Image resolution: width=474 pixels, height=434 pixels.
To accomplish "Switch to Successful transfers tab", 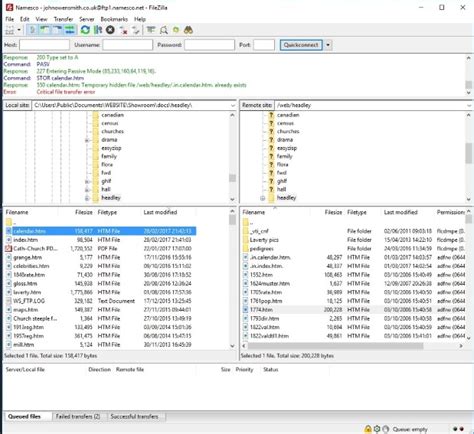I will [x=134, y=416].
